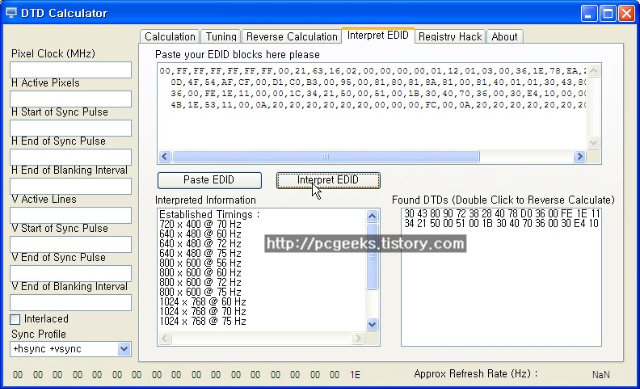Minimize the DTD Calculator window
640x389 pixels.
coord(589,13)
